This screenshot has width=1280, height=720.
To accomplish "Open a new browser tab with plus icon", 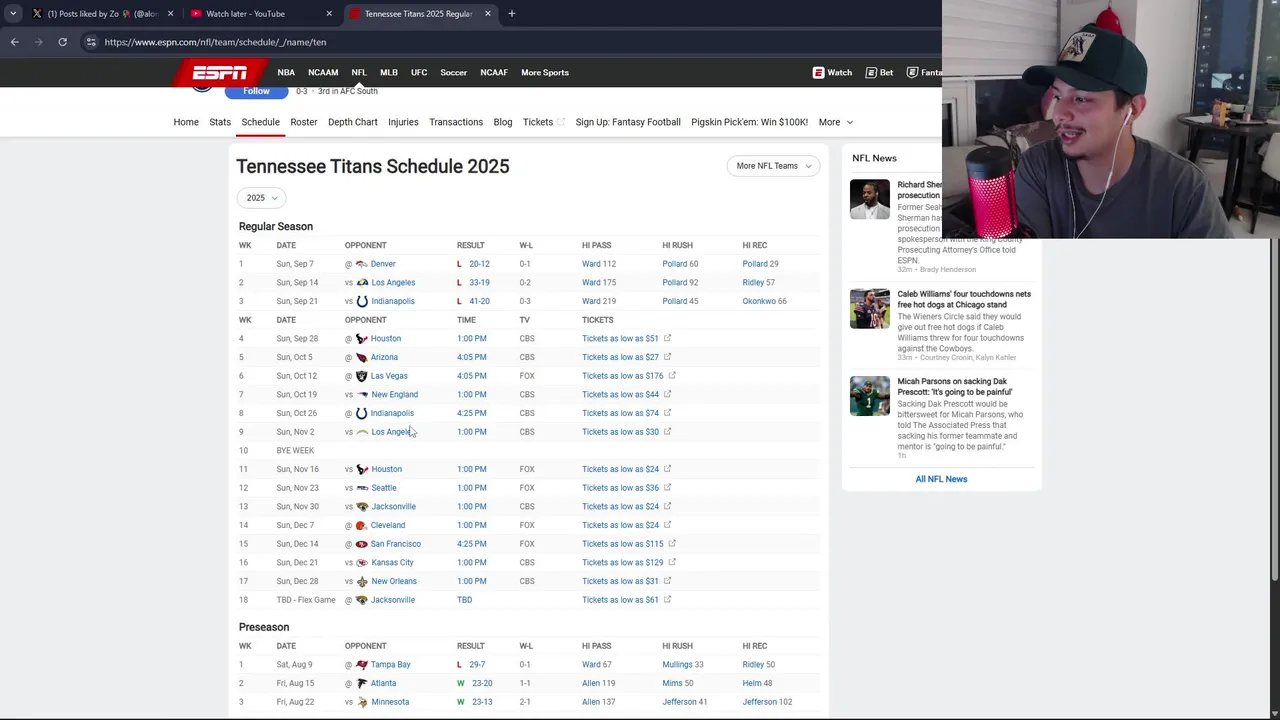I will tap(511, 14).
